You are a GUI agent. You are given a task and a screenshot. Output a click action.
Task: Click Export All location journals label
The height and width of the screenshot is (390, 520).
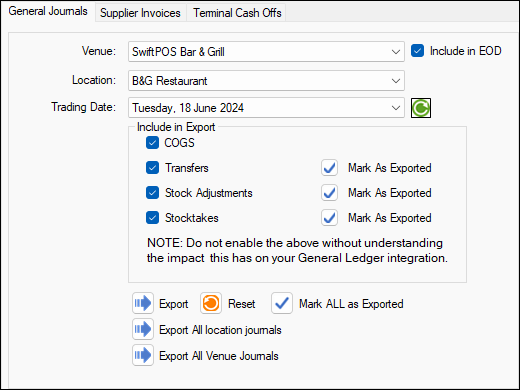[x=220, y=330]
